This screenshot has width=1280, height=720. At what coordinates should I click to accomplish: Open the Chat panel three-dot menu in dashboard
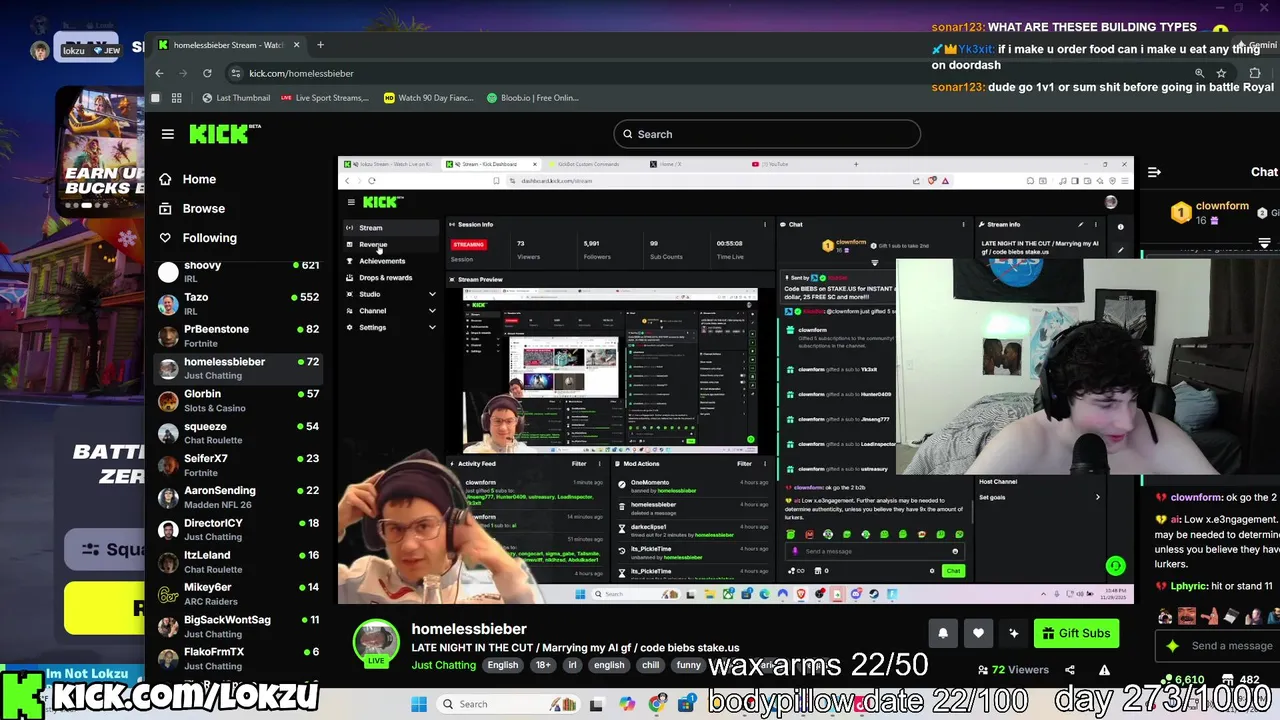(962, 224)
